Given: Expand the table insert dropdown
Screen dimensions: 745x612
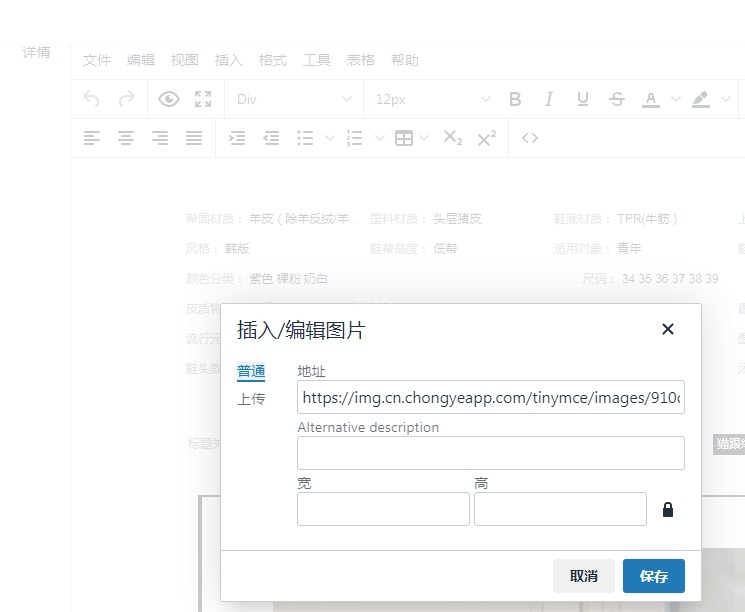Looking at the screenshot, I should tap(424, 138).
